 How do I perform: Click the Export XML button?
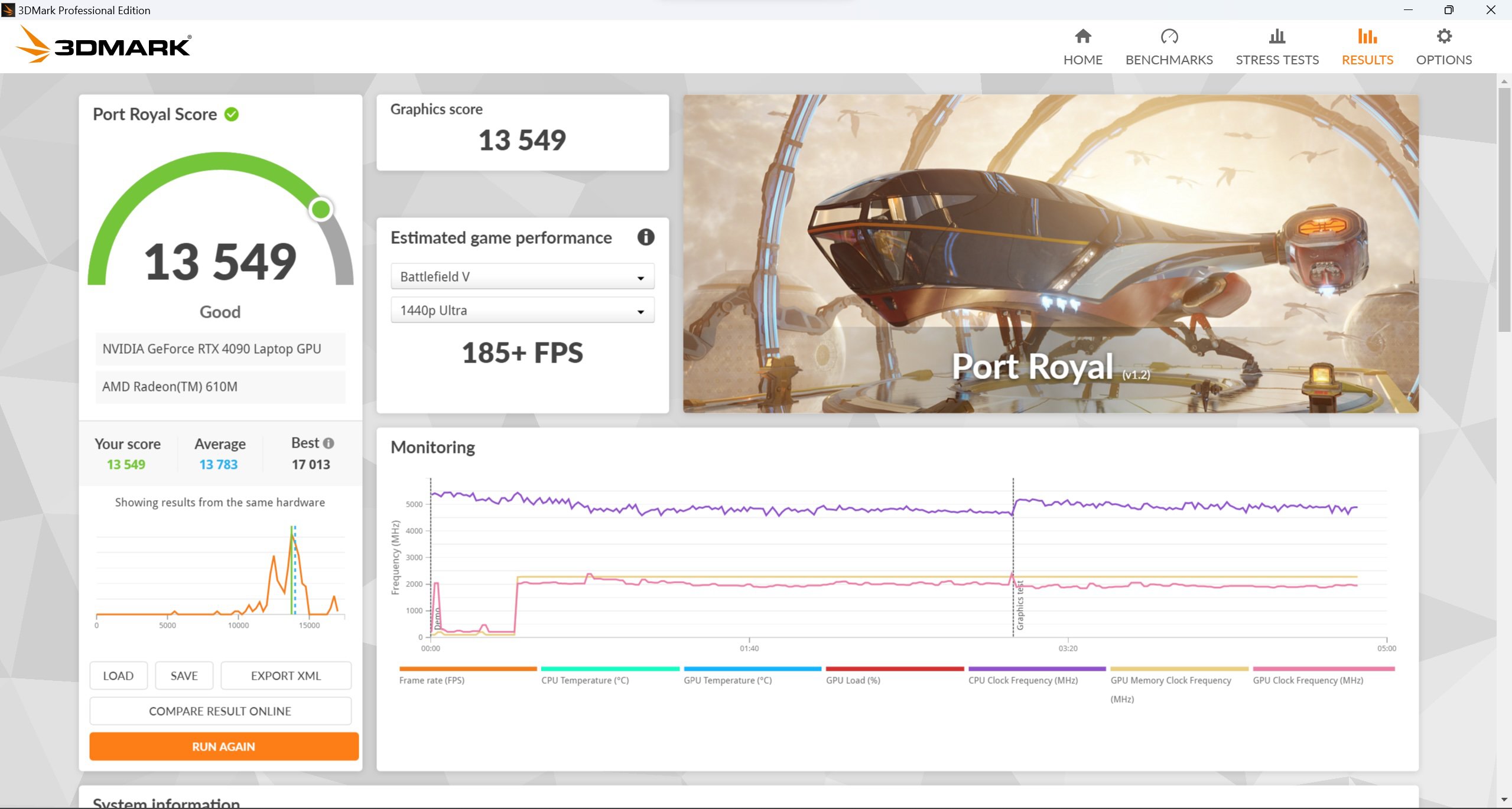(x=286, y=675)
